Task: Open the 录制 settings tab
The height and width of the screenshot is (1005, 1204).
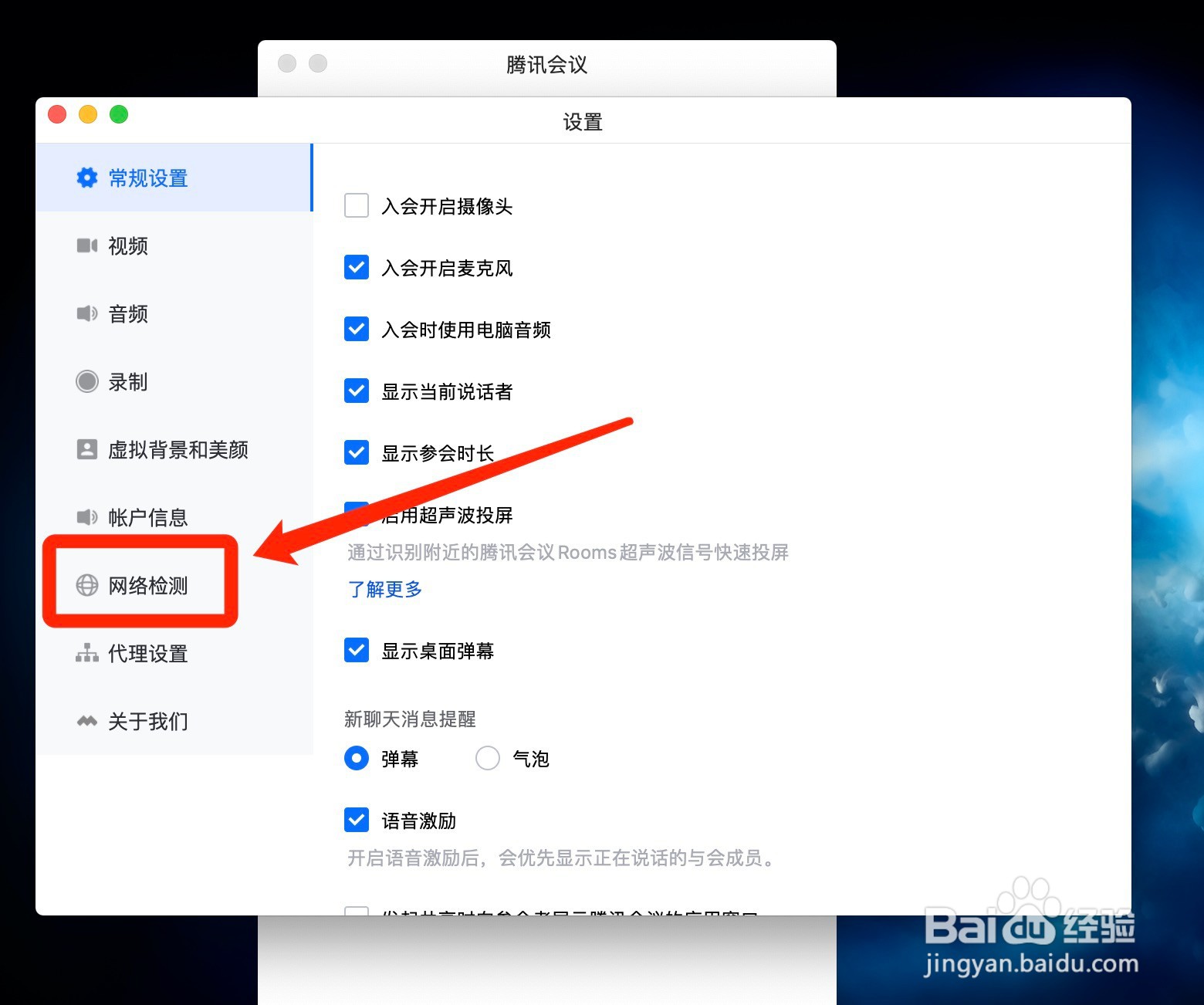Action: pos(174,381)
